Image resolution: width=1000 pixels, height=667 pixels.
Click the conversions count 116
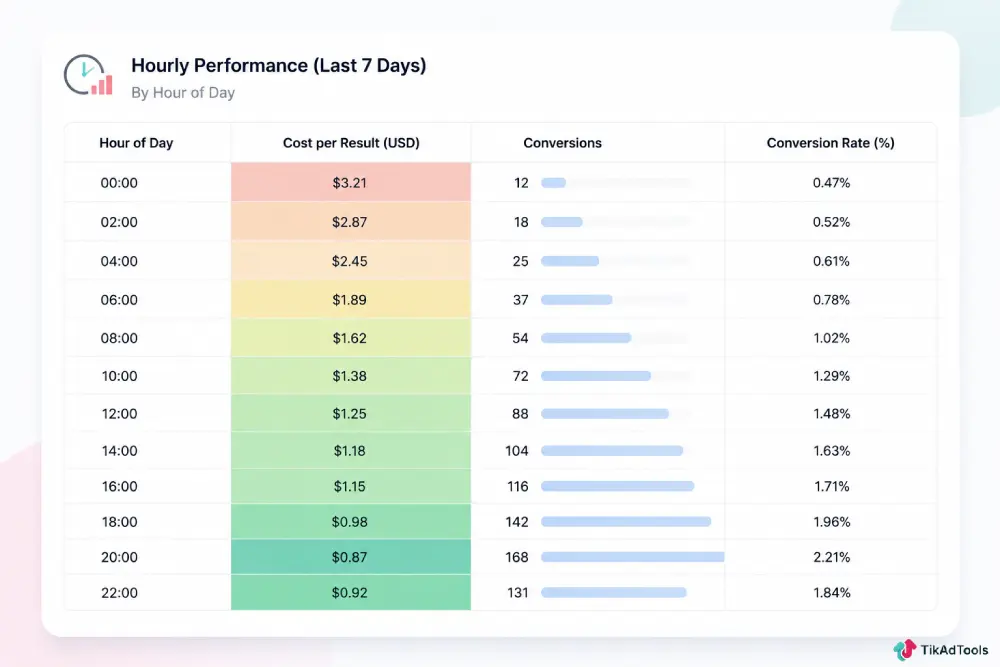coord(517,487)
